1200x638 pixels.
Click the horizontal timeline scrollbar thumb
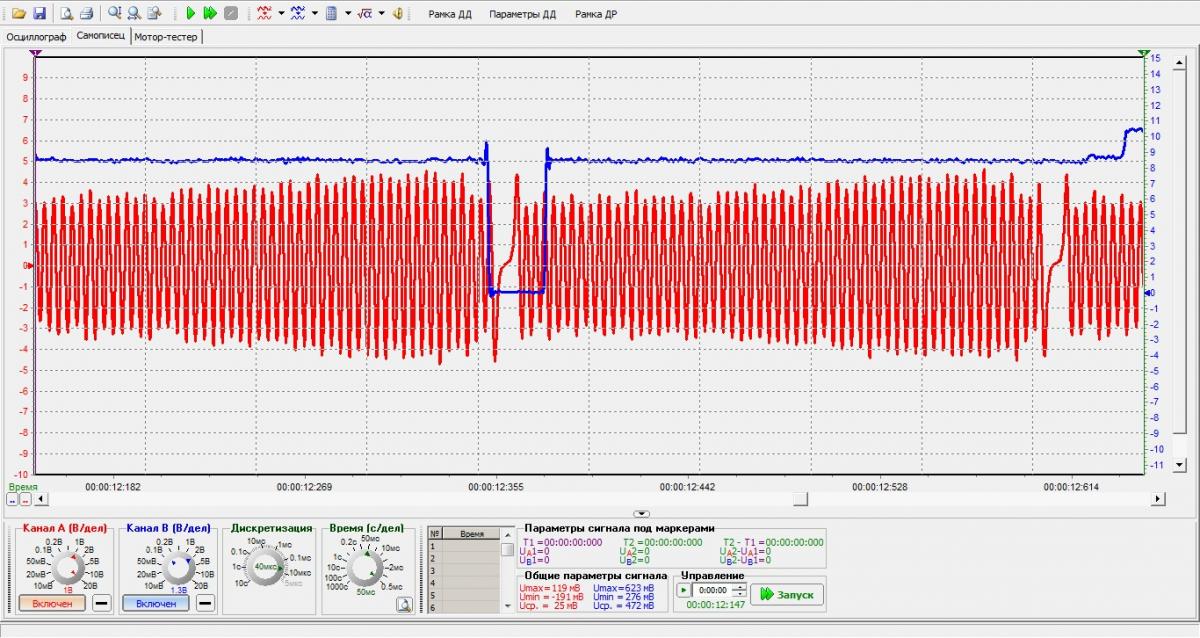(800, 498)
